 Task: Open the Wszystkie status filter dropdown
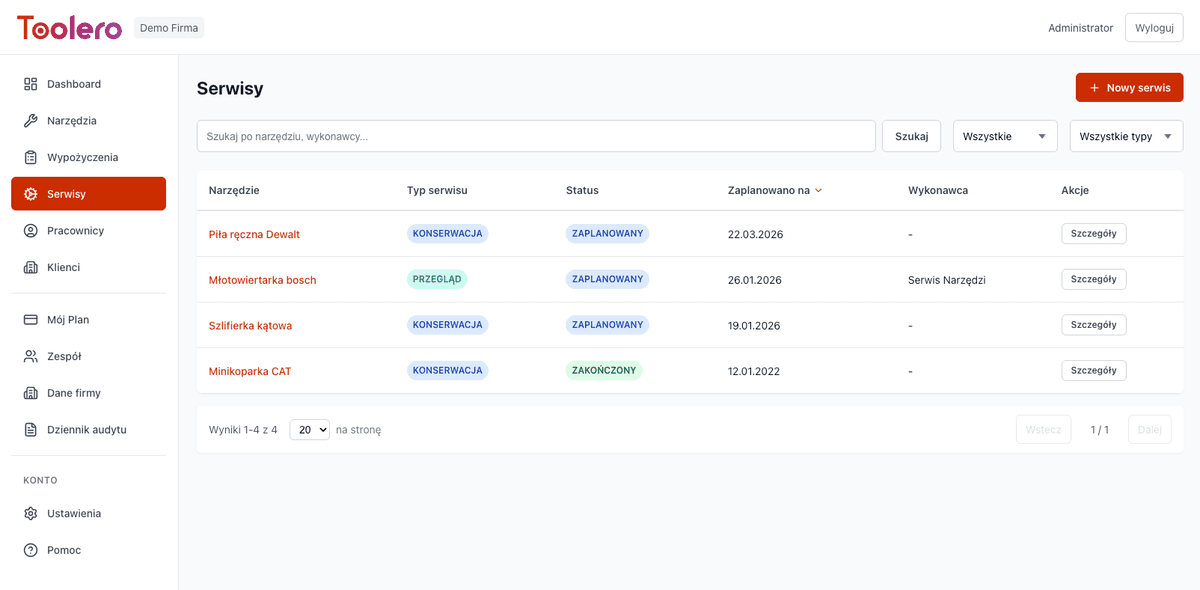click(1004, 135)
